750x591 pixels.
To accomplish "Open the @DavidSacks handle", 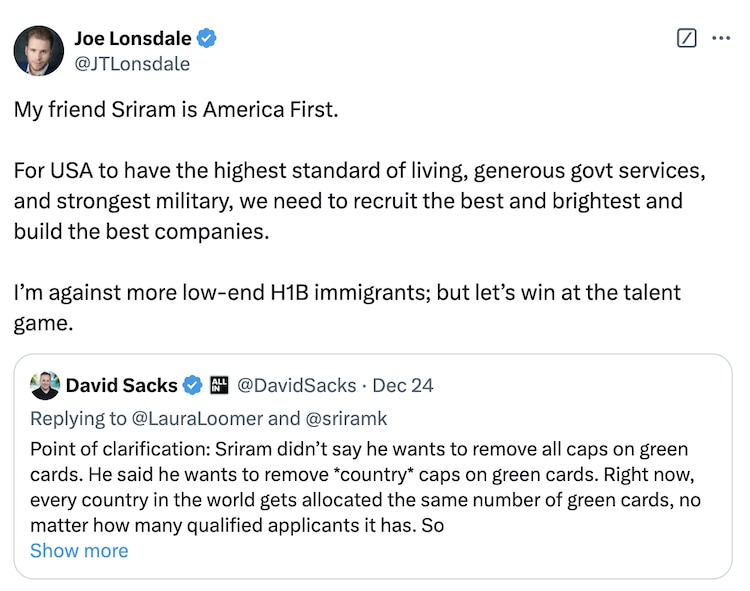I will [x=295, y=385].
